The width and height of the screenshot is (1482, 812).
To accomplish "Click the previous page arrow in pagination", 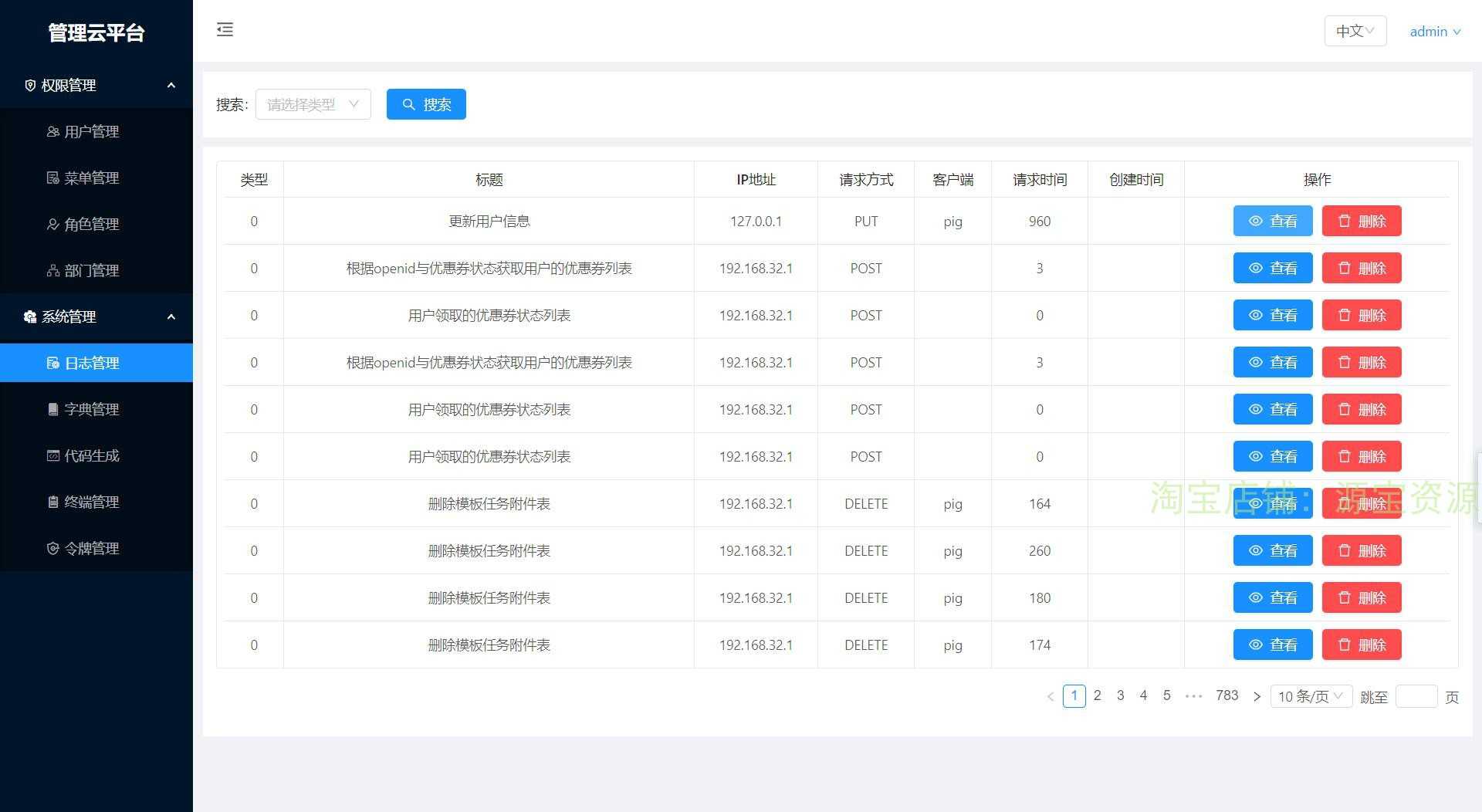I will point(1050,696).
